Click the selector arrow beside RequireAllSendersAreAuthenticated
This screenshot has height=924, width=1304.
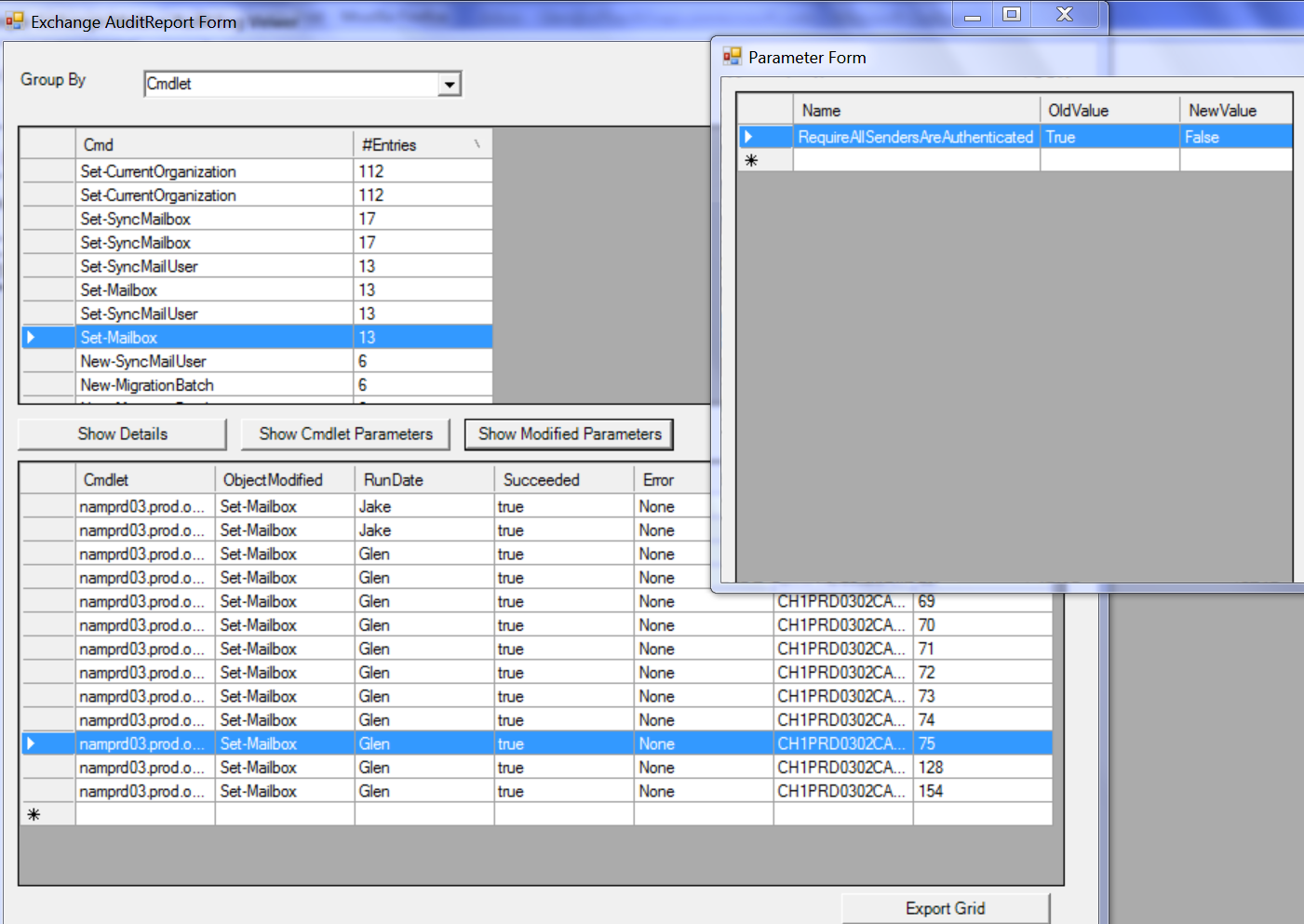(750, 136)
